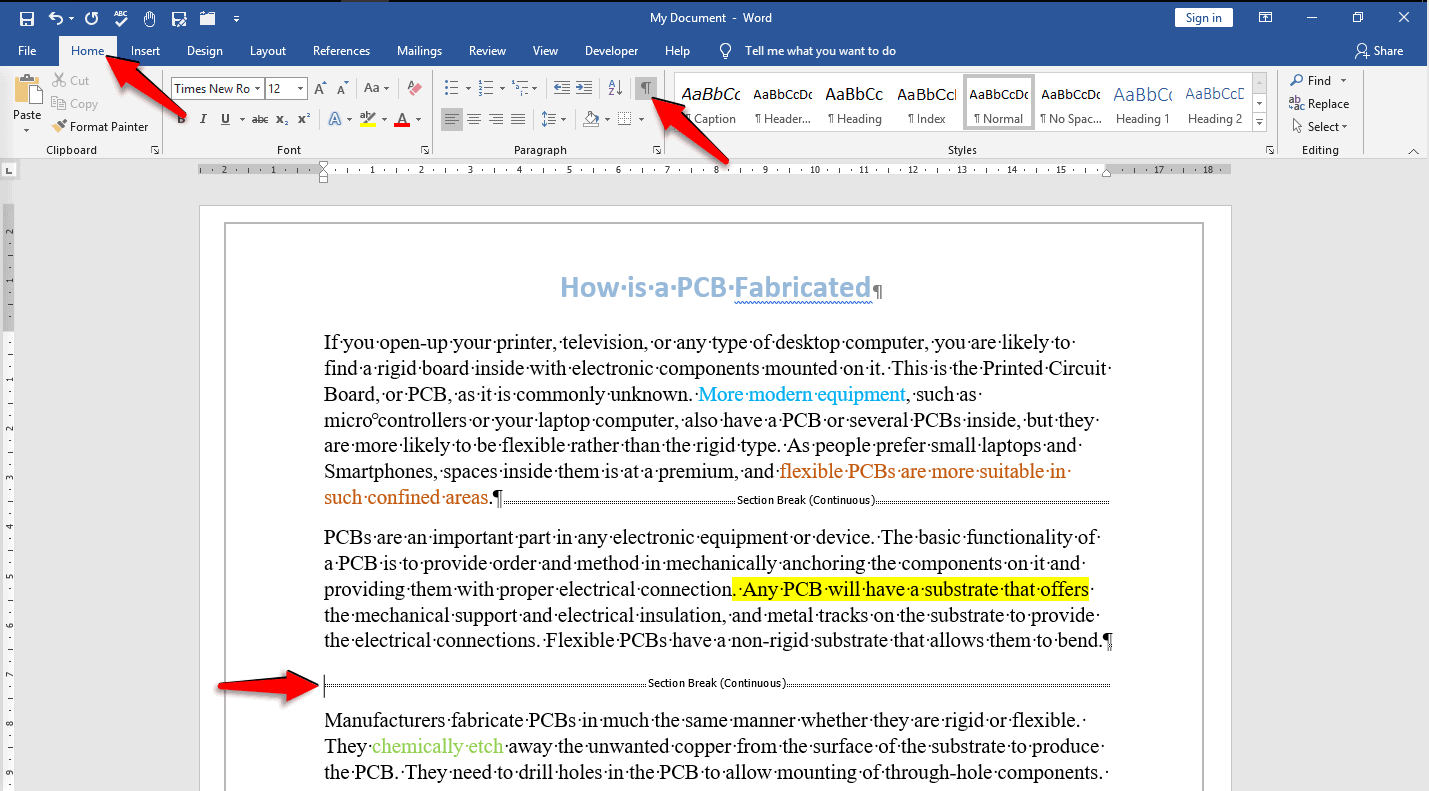Expand the Styles gallery more arrow
1429x791 pixels.
1260,122
